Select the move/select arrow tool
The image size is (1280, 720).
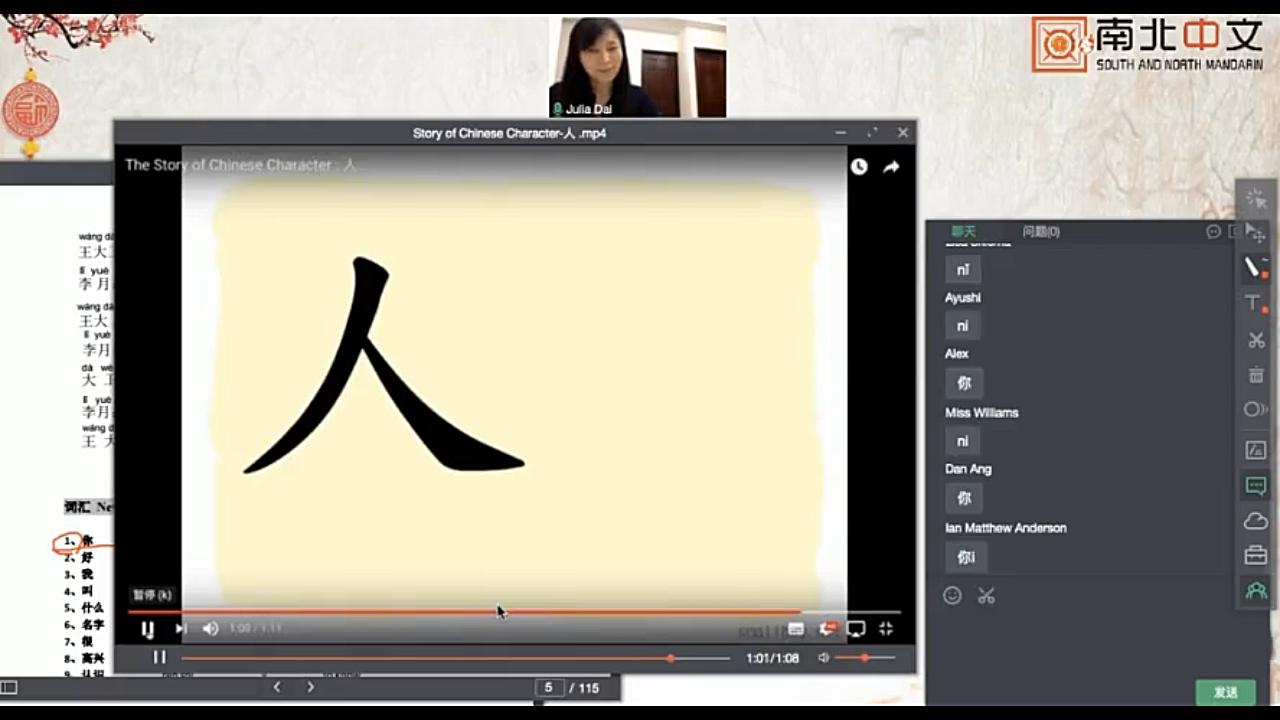(1256, 233)
